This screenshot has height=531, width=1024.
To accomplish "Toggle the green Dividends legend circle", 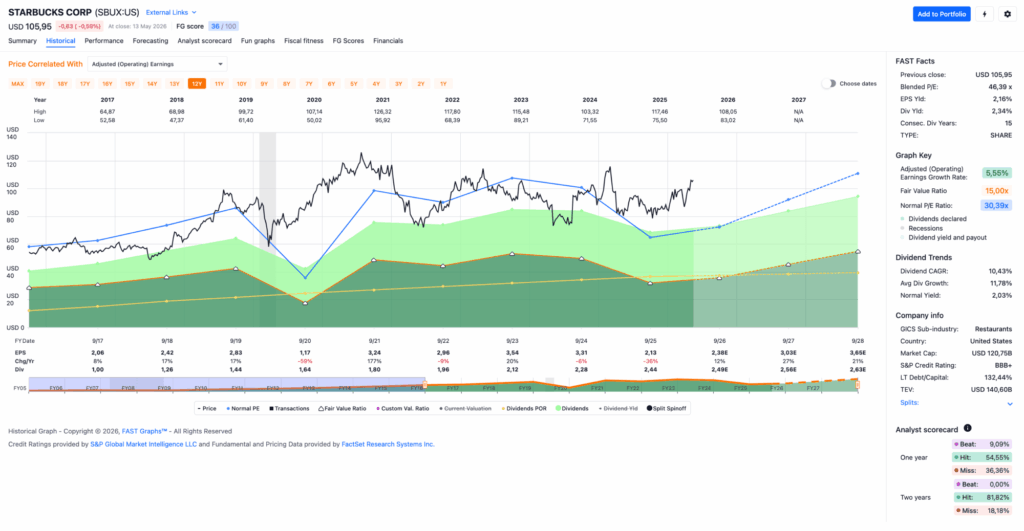I will [558, 408].
